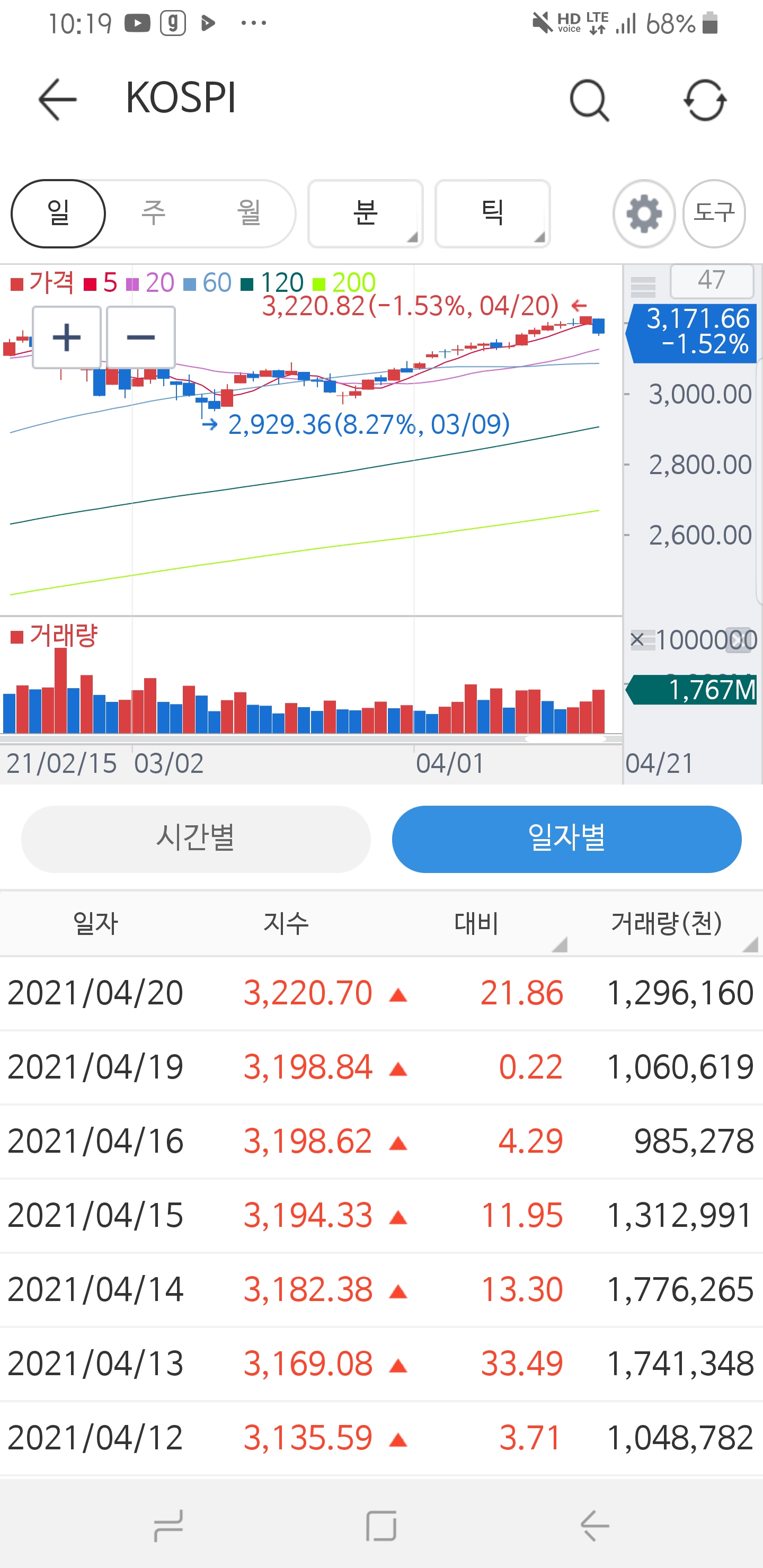Screen dimensions: 763x1568
Task: Toggle the 200-day moving average legend
Action: [x=344, y=283]
